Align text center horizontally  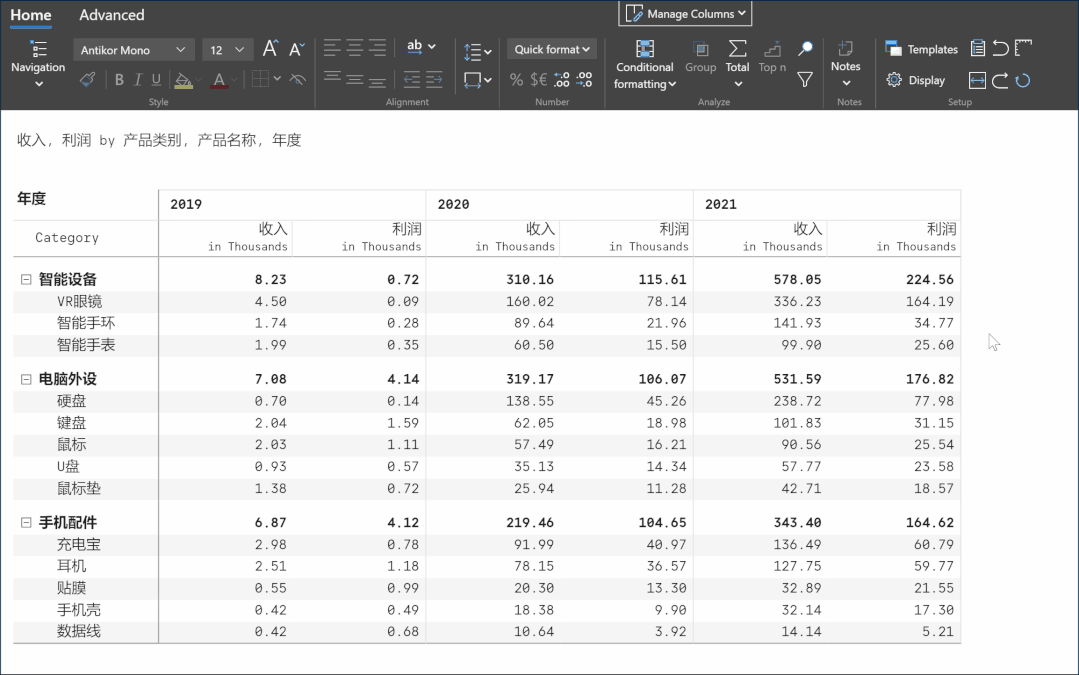(x=355, y=47)
